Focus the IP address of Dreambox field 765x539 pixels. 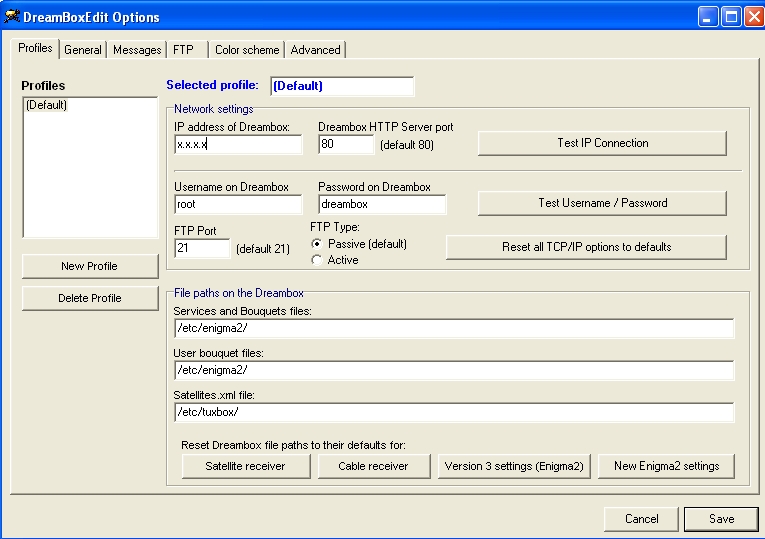click(238, 144)
